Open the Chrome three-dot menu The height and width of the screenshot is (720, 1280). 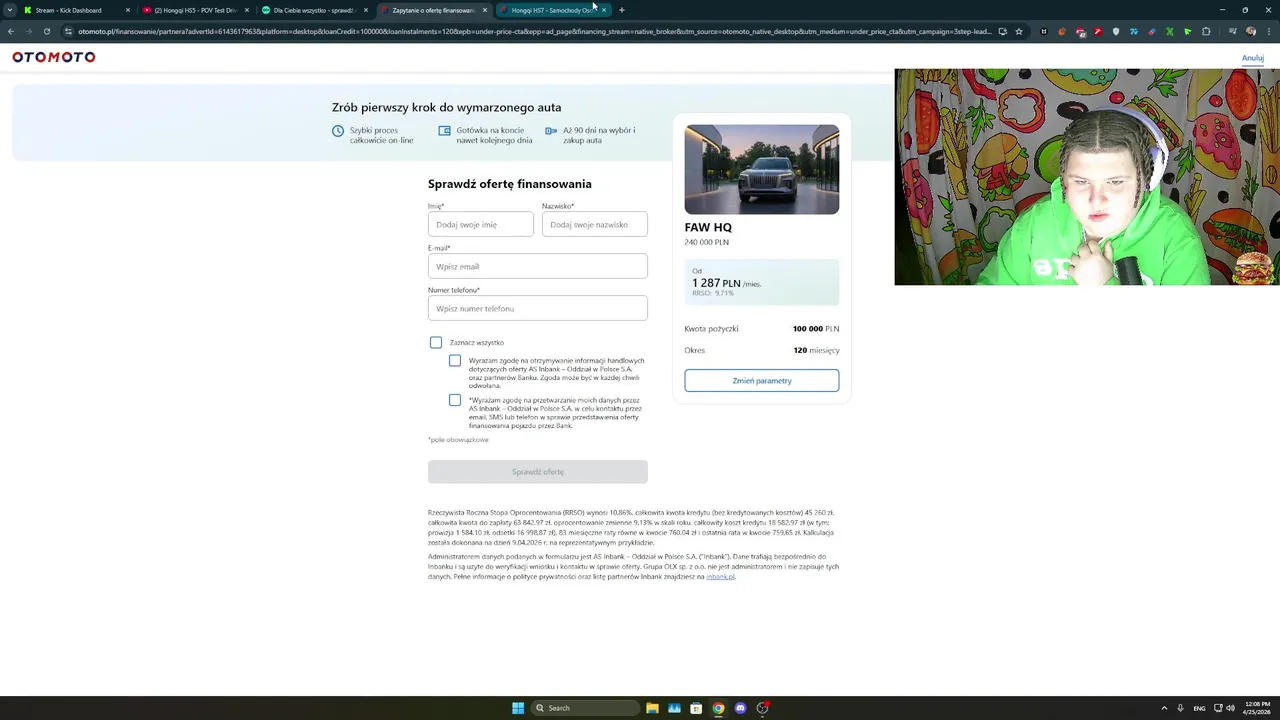(x=1268, y=31)
